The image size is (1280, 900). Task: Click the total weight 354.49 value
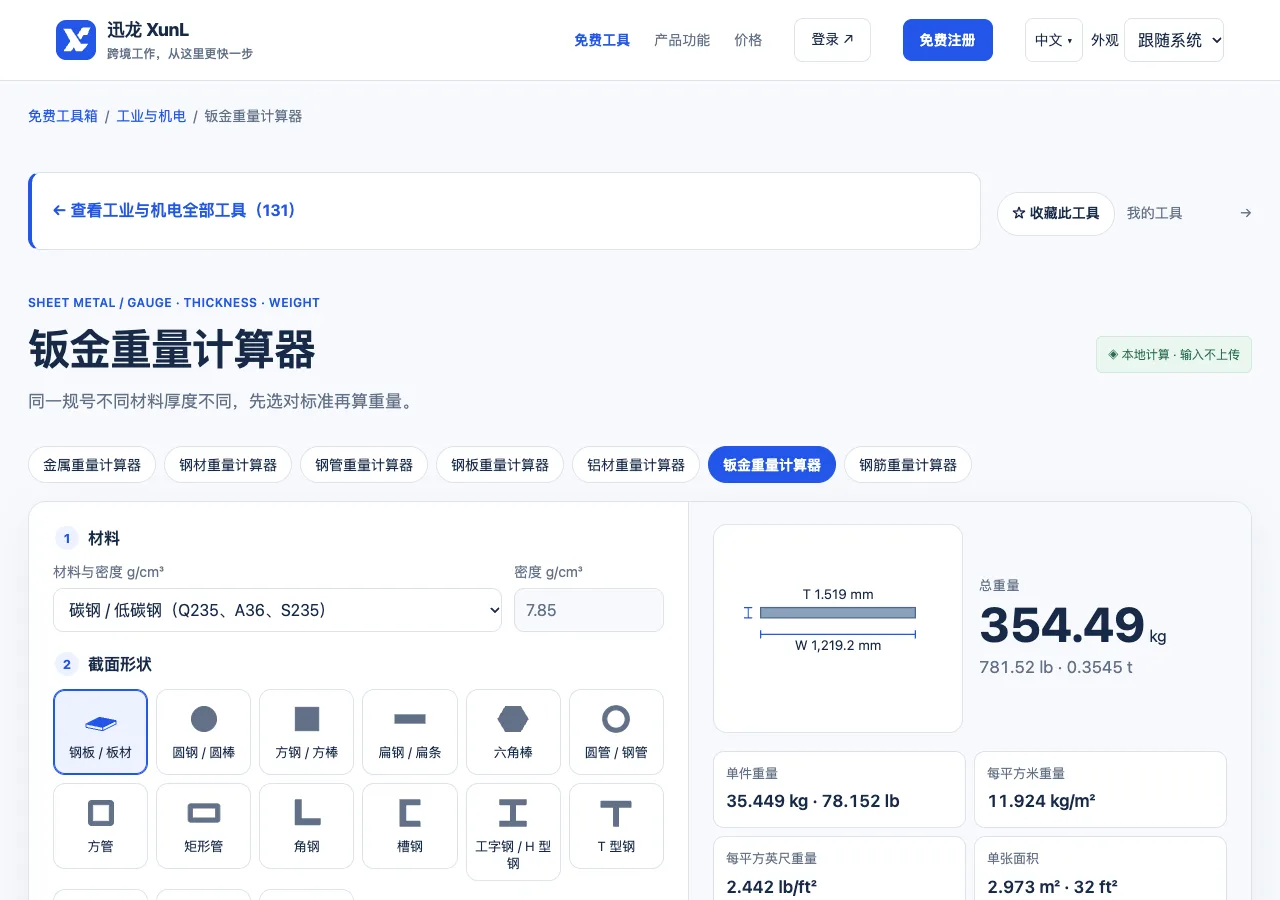(1062, 625)
